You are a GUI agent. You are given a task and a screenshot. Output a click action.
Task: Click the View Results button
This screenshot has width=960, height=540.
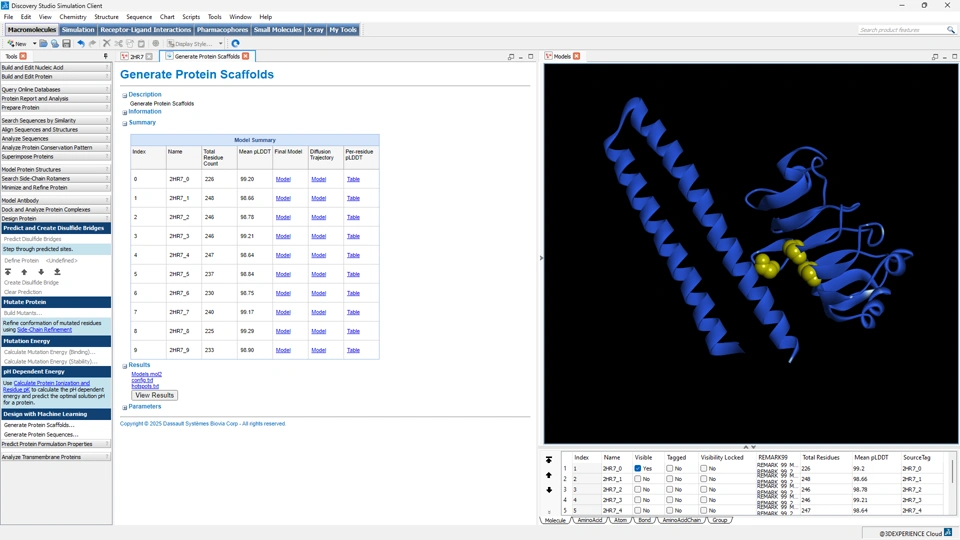coord(154,396)
